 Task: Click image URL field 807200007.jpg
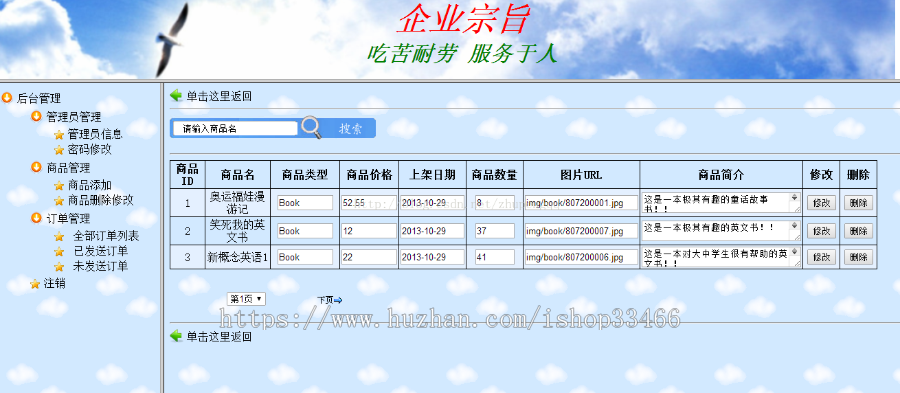[x=581, y=231]
